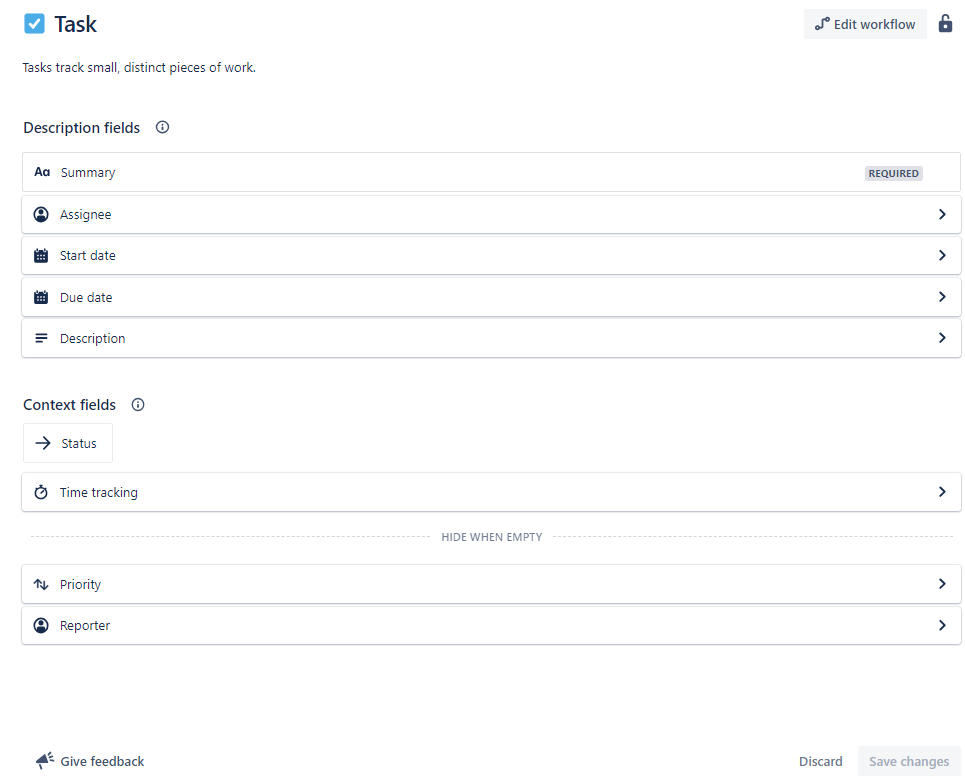
Task: Open the Give feedback link
Action: click(x=91, y=761)
